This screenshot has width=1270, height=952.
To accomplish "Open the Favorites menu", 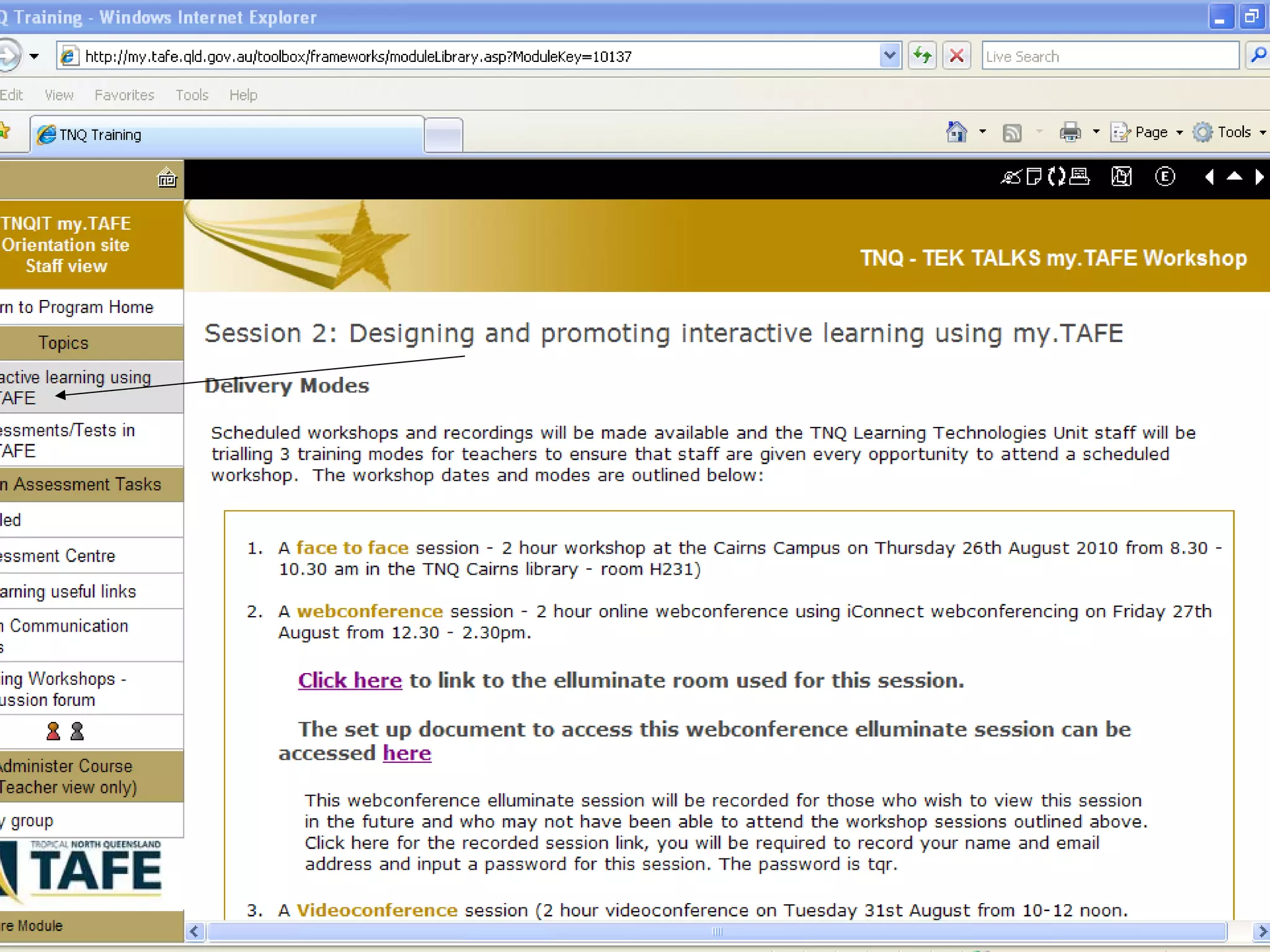I will 124,95.
